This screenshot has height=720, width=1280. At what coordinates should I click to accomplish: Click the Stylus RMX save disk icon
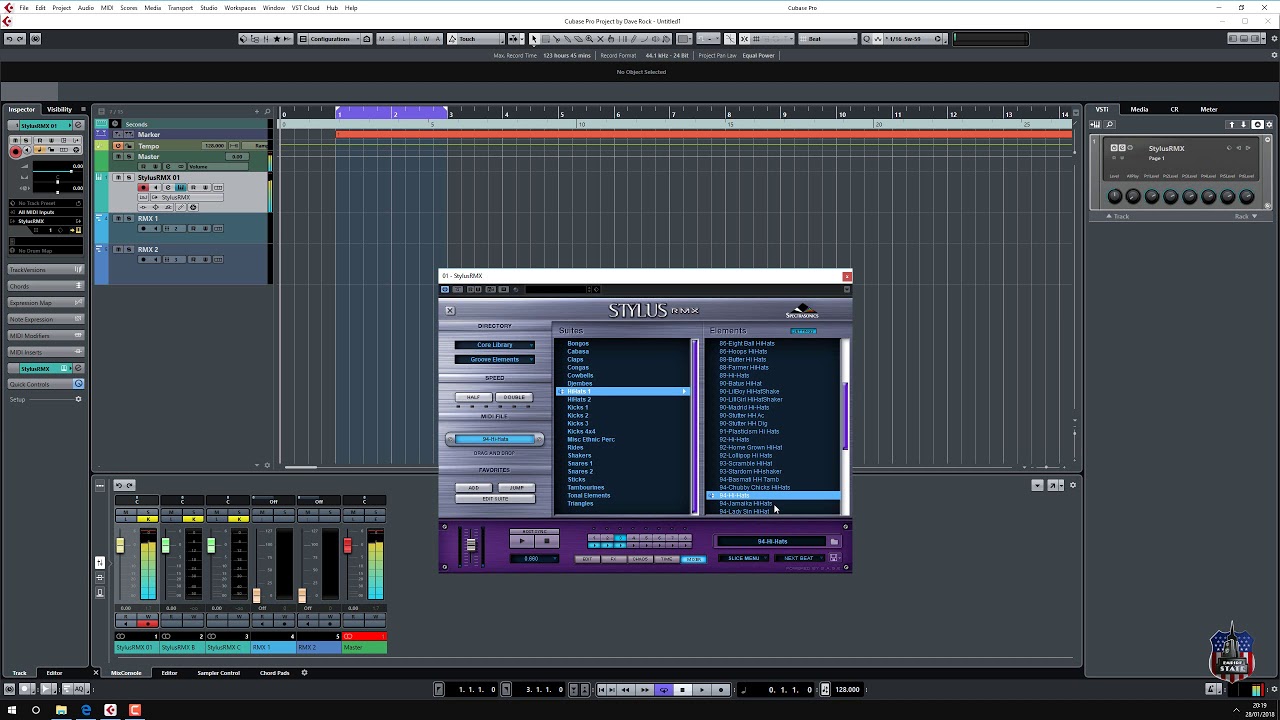pos(833,558)
